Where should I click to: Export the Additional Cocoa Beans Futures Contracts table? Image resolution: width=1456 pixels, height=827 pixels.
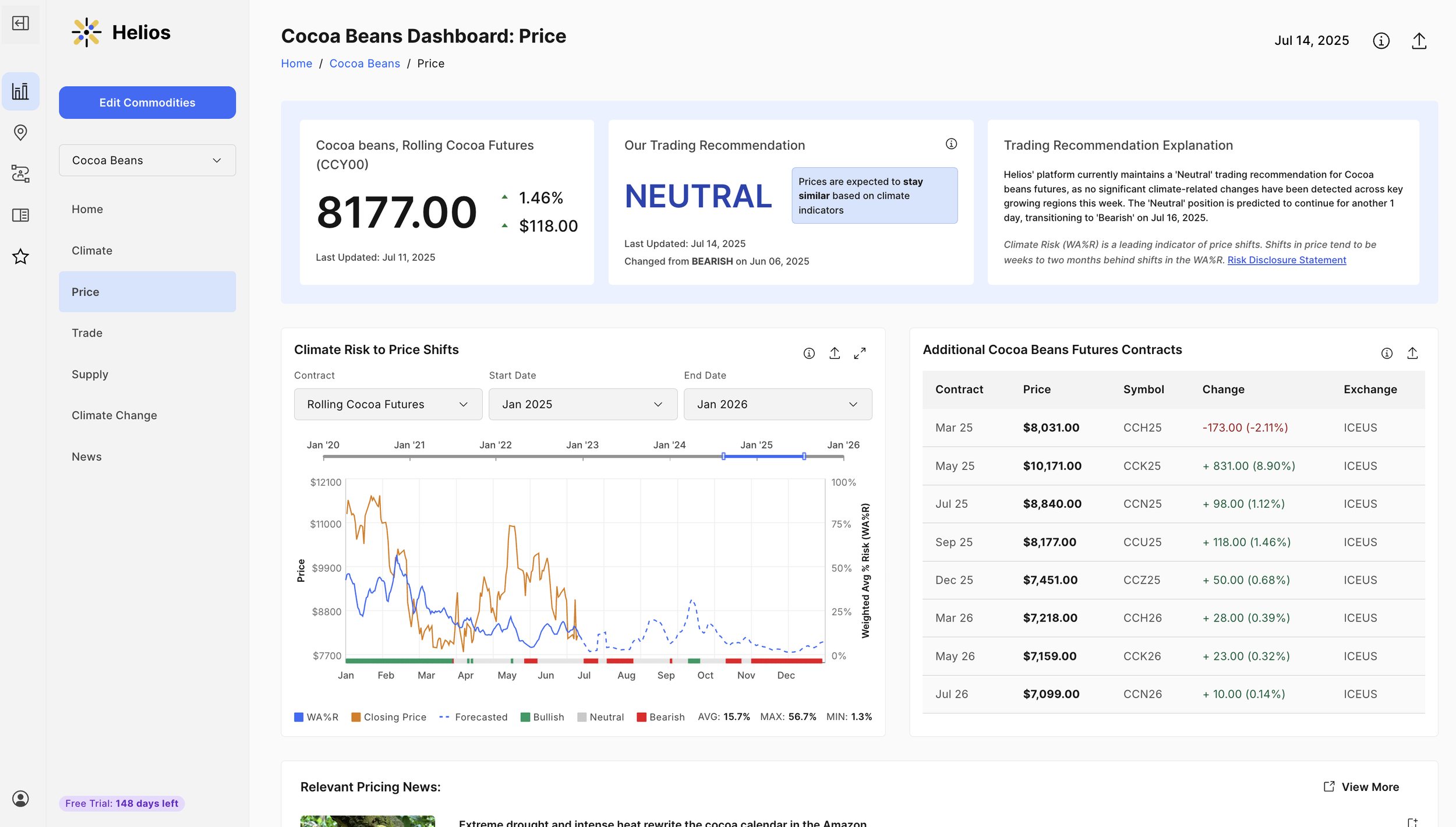click(1412, 353)
